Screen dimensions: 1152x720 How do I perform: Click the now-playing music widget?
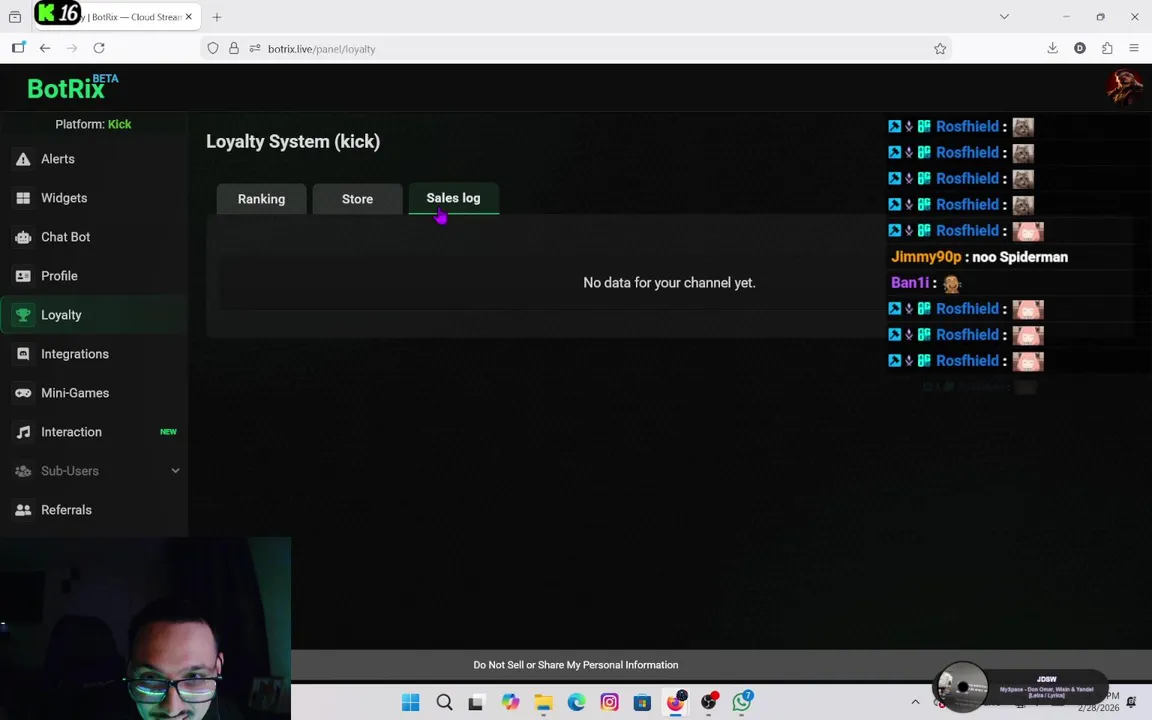pyautogui.click(x=1020, y=688)
